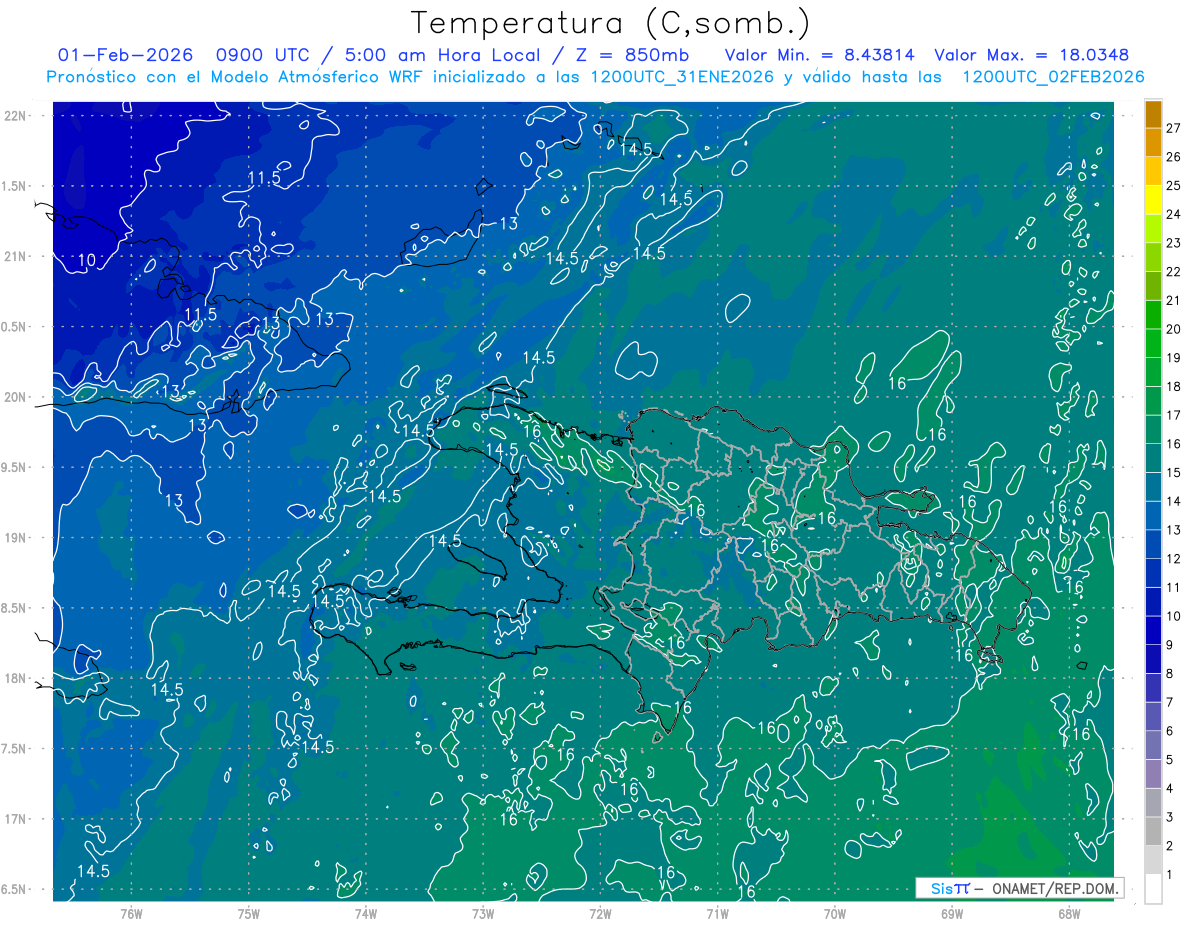The width and height of the screenshot is (1200, 927).
Task: Click the "18N" latitude axis label
Action: (x=15, y=678)
